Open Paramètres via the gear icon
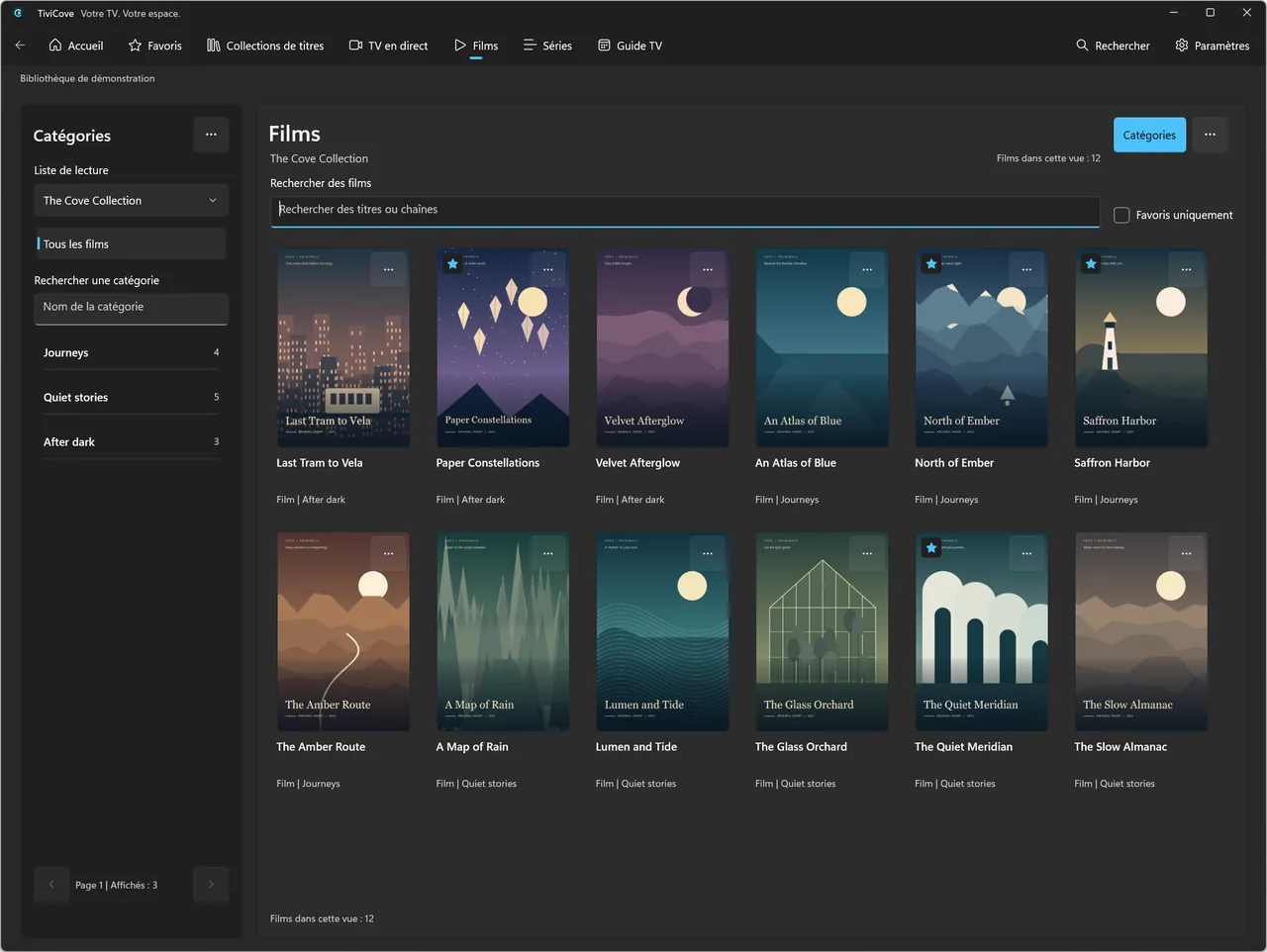The width and height of the screenshot is (1267, 952). (1181, 46)
